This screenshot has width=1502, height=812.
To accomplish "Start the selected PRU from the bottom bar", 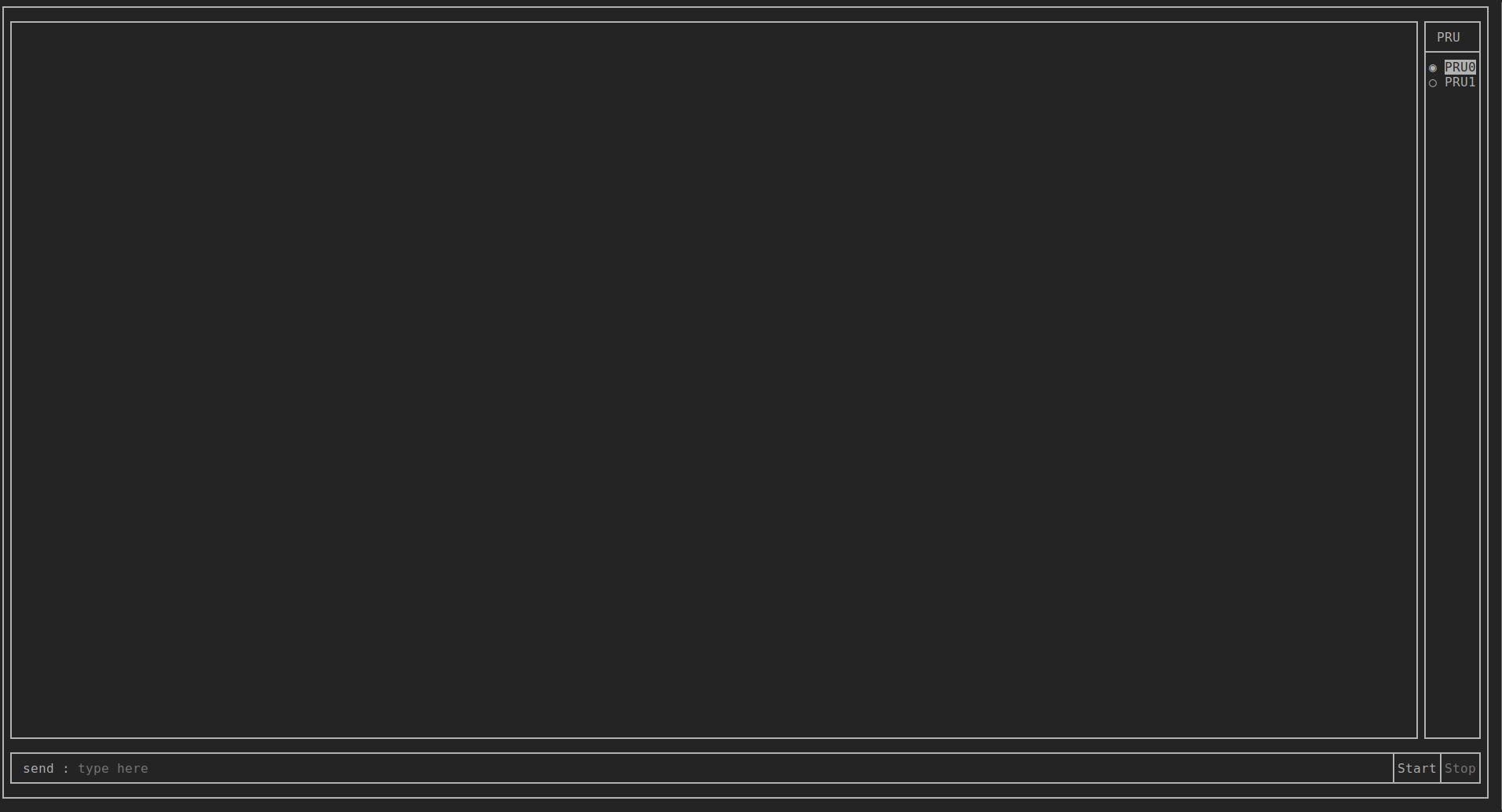I will pyautogui.click(x=1416, y=768).
